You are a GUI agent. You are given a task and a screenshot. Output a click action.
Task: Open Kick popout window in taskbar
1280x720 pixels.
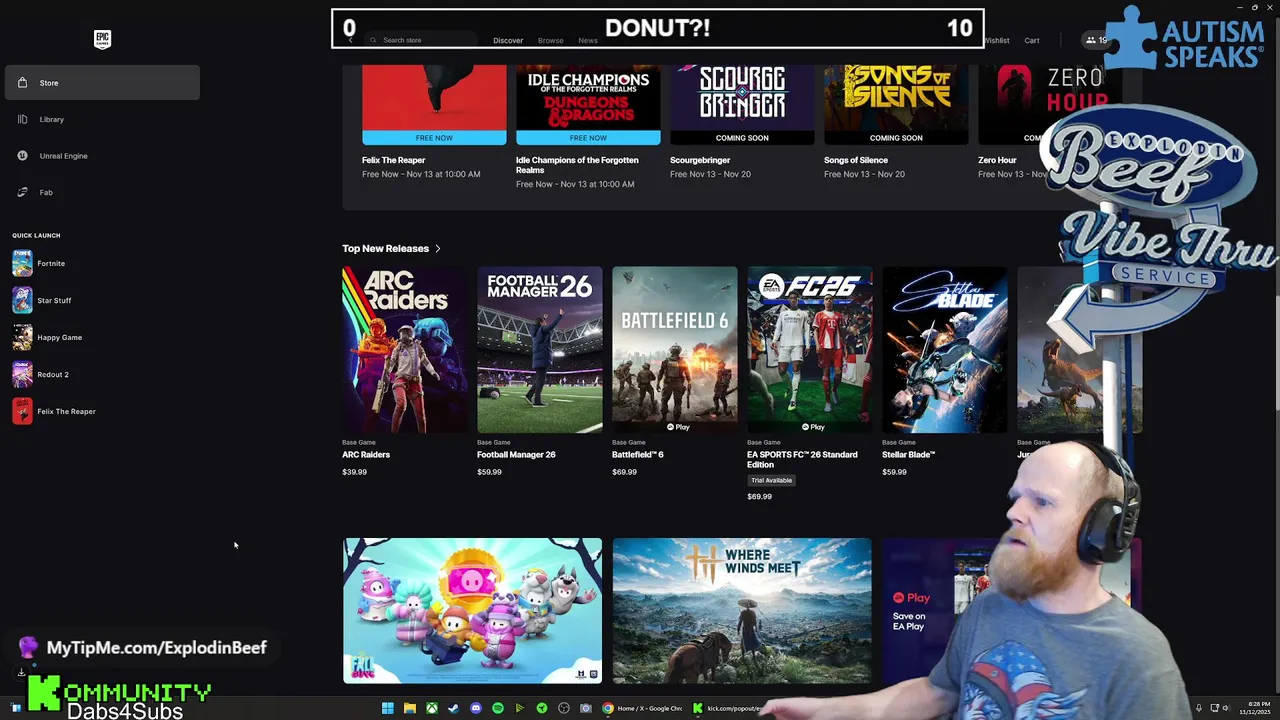click(728, 708)
